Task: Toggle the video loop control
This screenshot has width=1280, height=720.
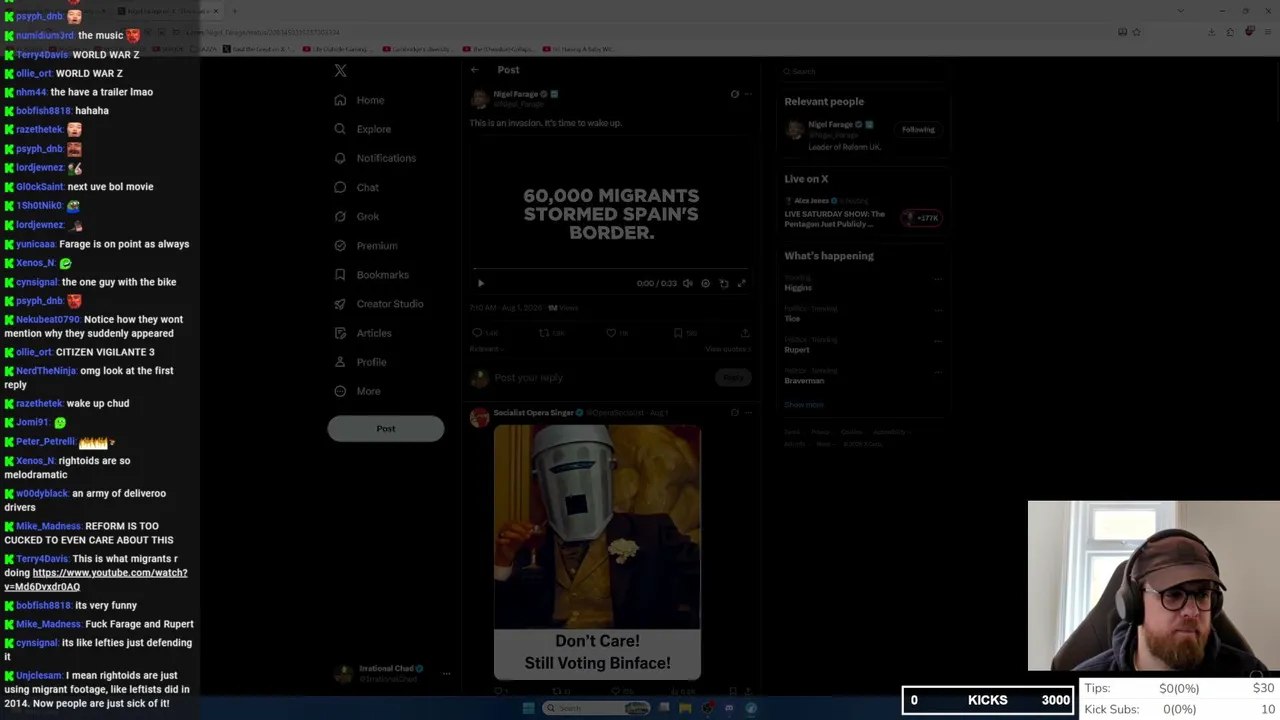Action: [724, 283]
